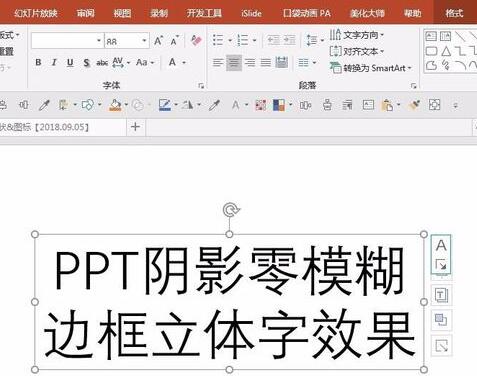The height and width of the screenshot is (376, 477).
Task: Open the 美化大师 tab
Action: pyautogui.click(x=368, y=13)
